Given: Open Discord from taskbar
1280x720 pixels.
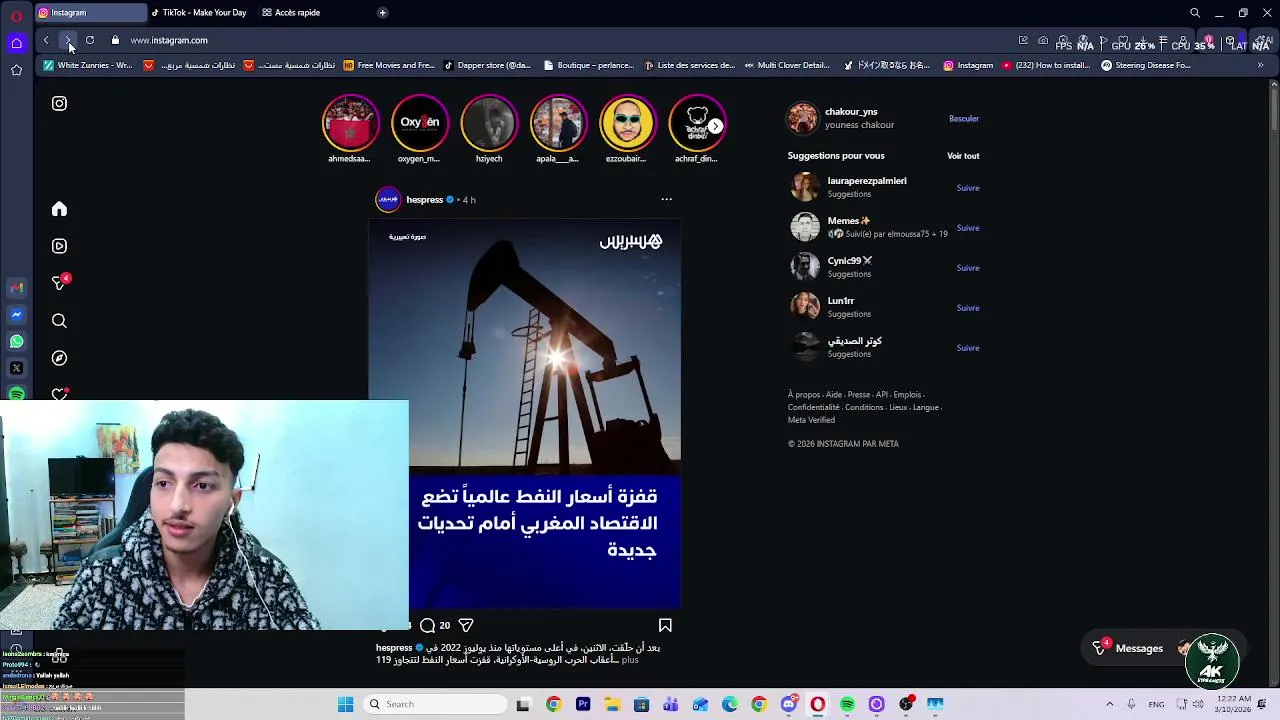Looking at the screenshot, I should point(788,704).
